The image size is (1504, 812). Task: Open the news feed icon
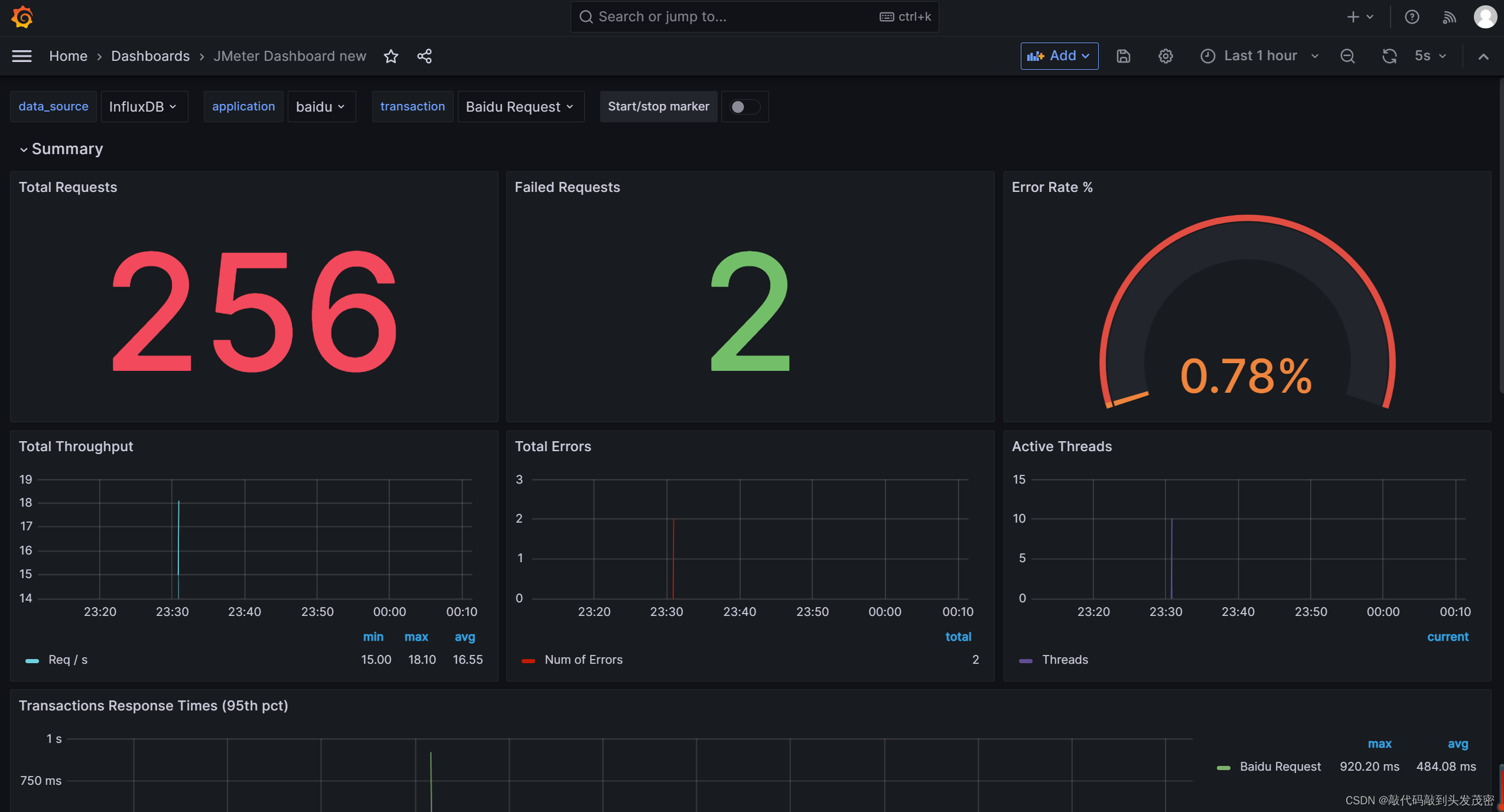1449,17
